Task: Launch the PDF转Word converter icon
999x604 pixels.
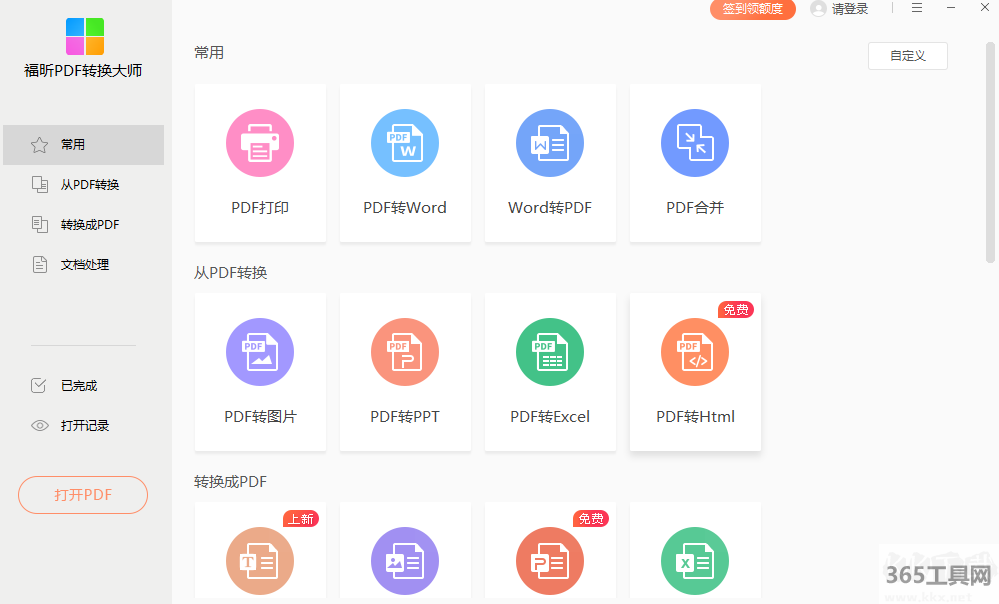Action: (405, 144)
